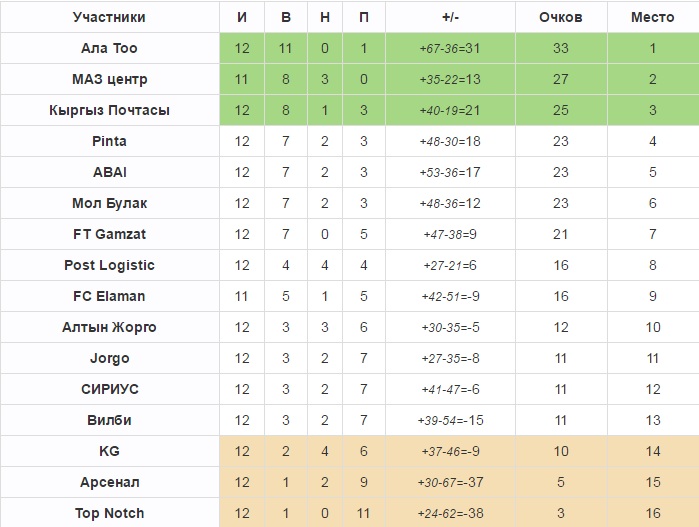The width and height of the screenshot is (699, 527).
Task: Click the Ала Тоо team name
Action: point(109,48)
